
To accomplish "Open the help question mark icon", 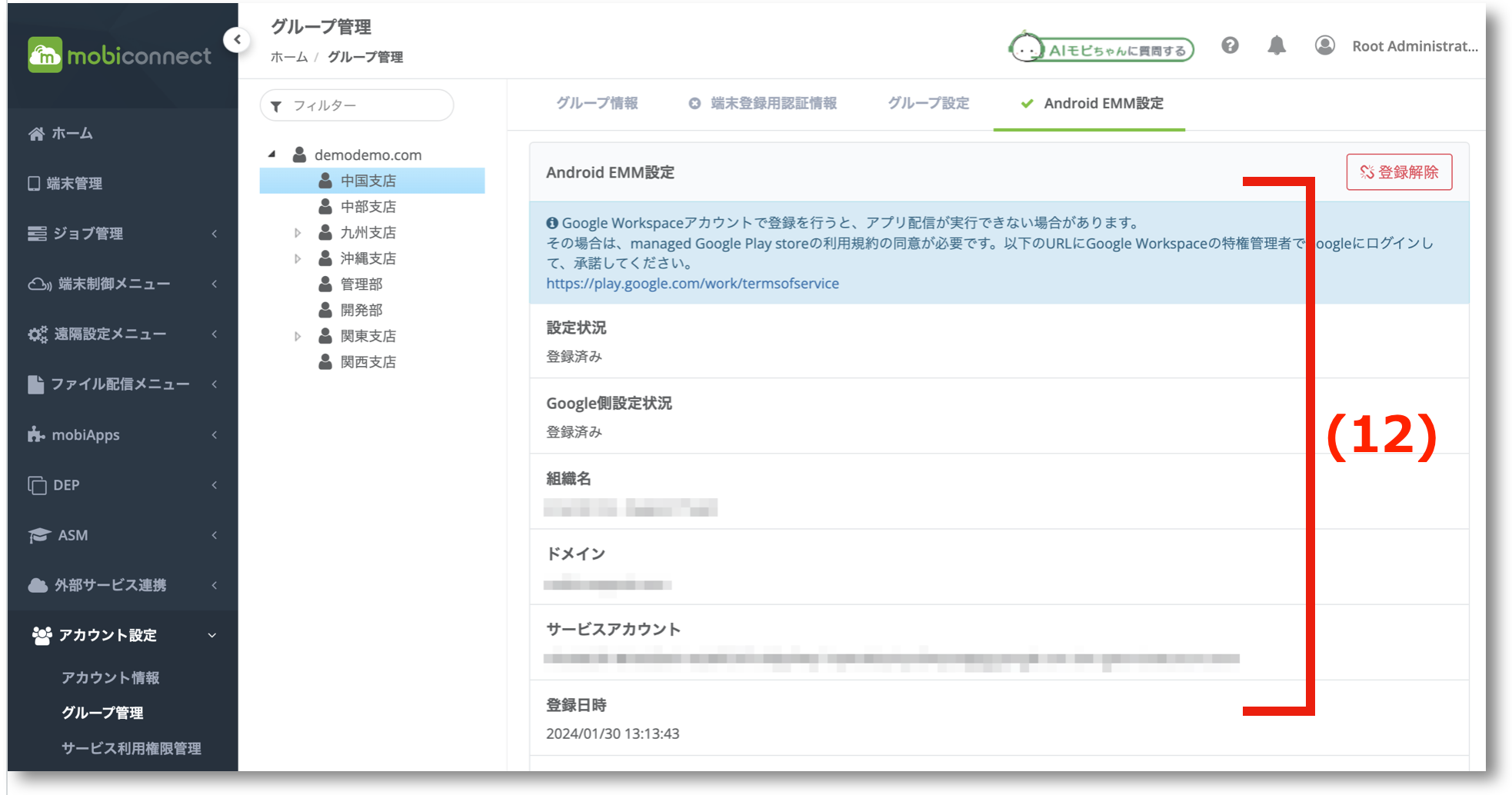I will coord(1230,45).
